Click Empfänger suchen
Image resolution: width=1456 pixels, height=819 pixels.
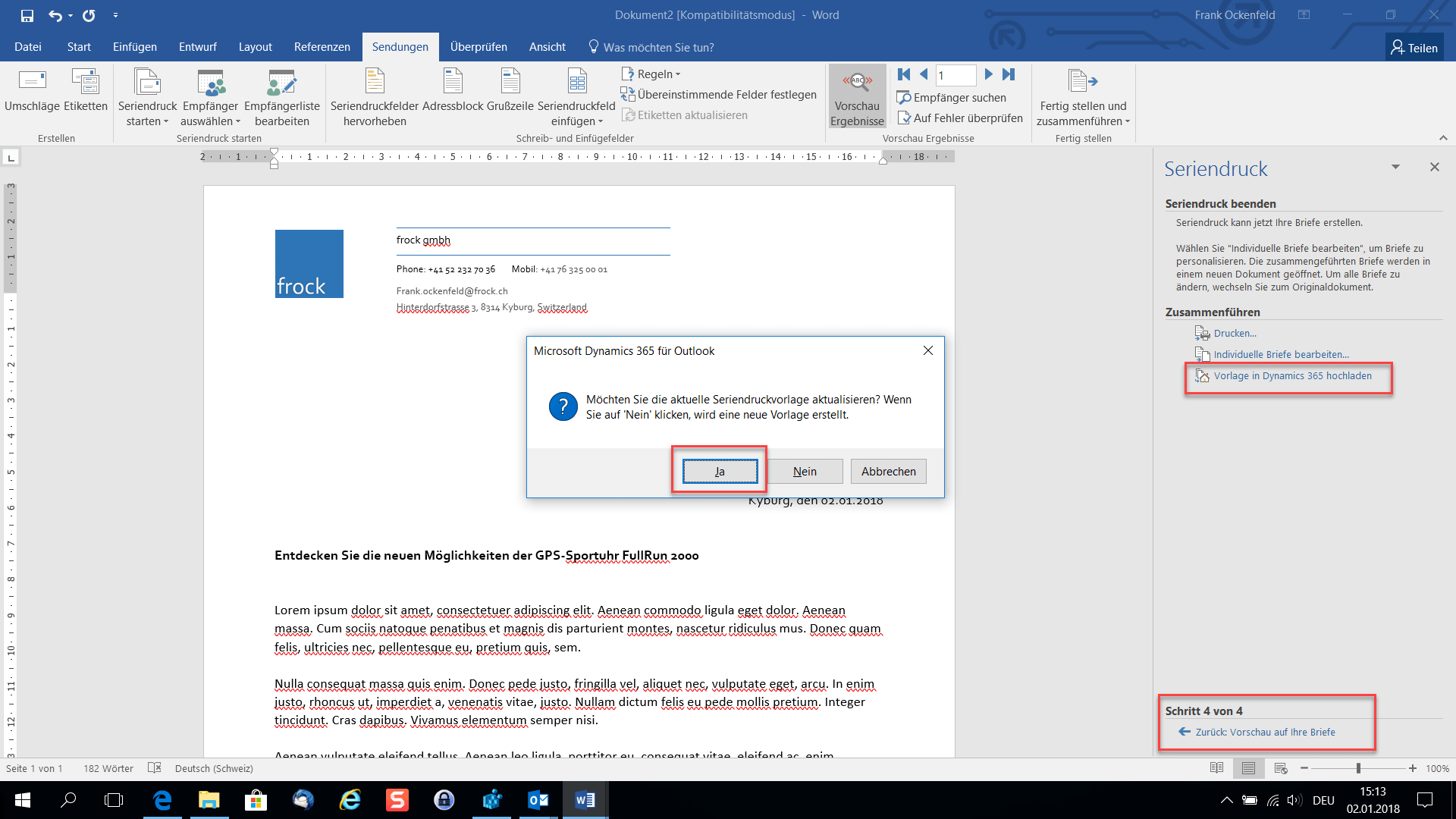pyautogui.click(x=952, y=98)
